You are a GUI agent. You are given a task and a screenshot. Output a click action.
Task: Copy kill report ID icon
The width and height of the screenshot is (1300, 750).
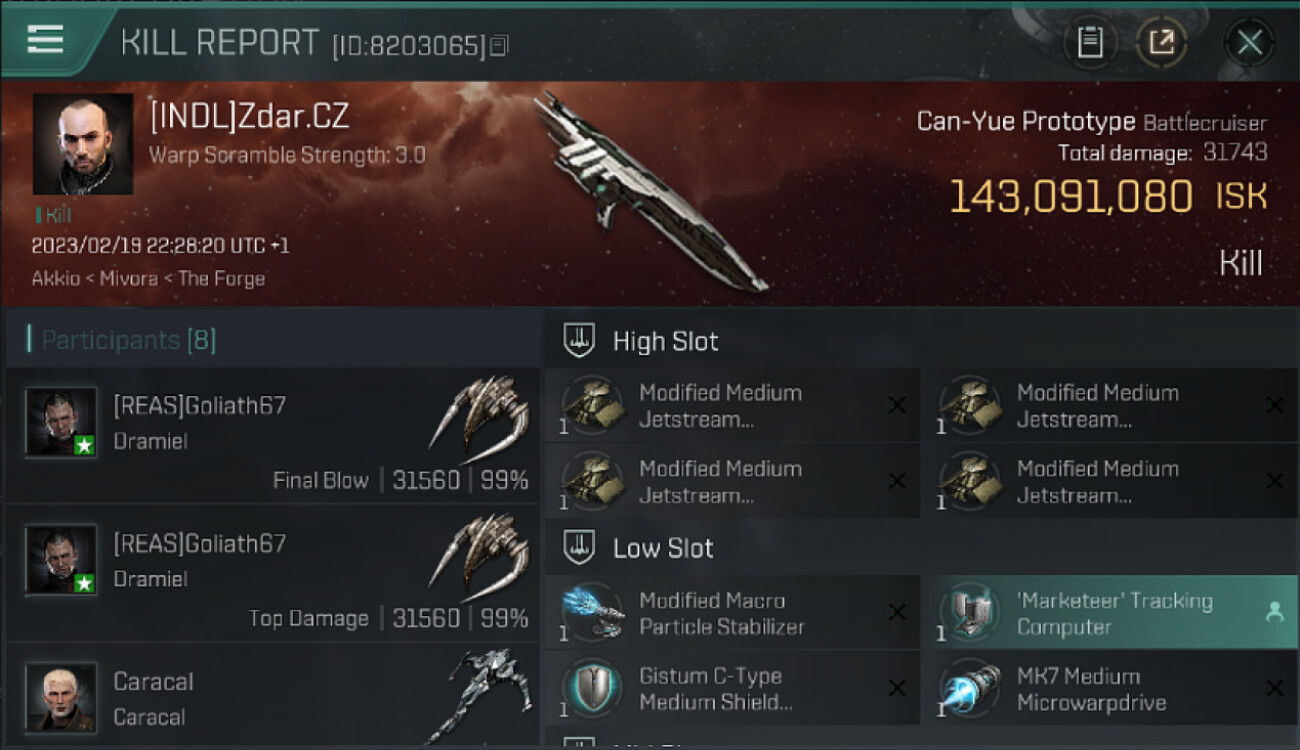coord(498,45)
